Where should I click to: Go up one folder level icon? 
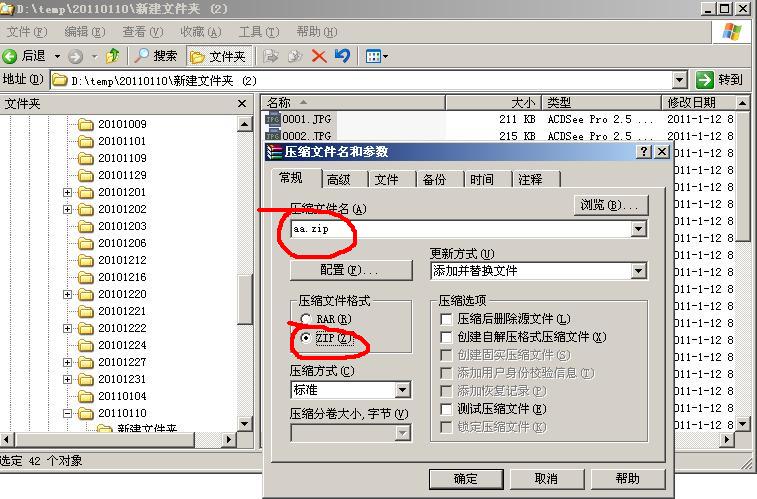[112, 56]
